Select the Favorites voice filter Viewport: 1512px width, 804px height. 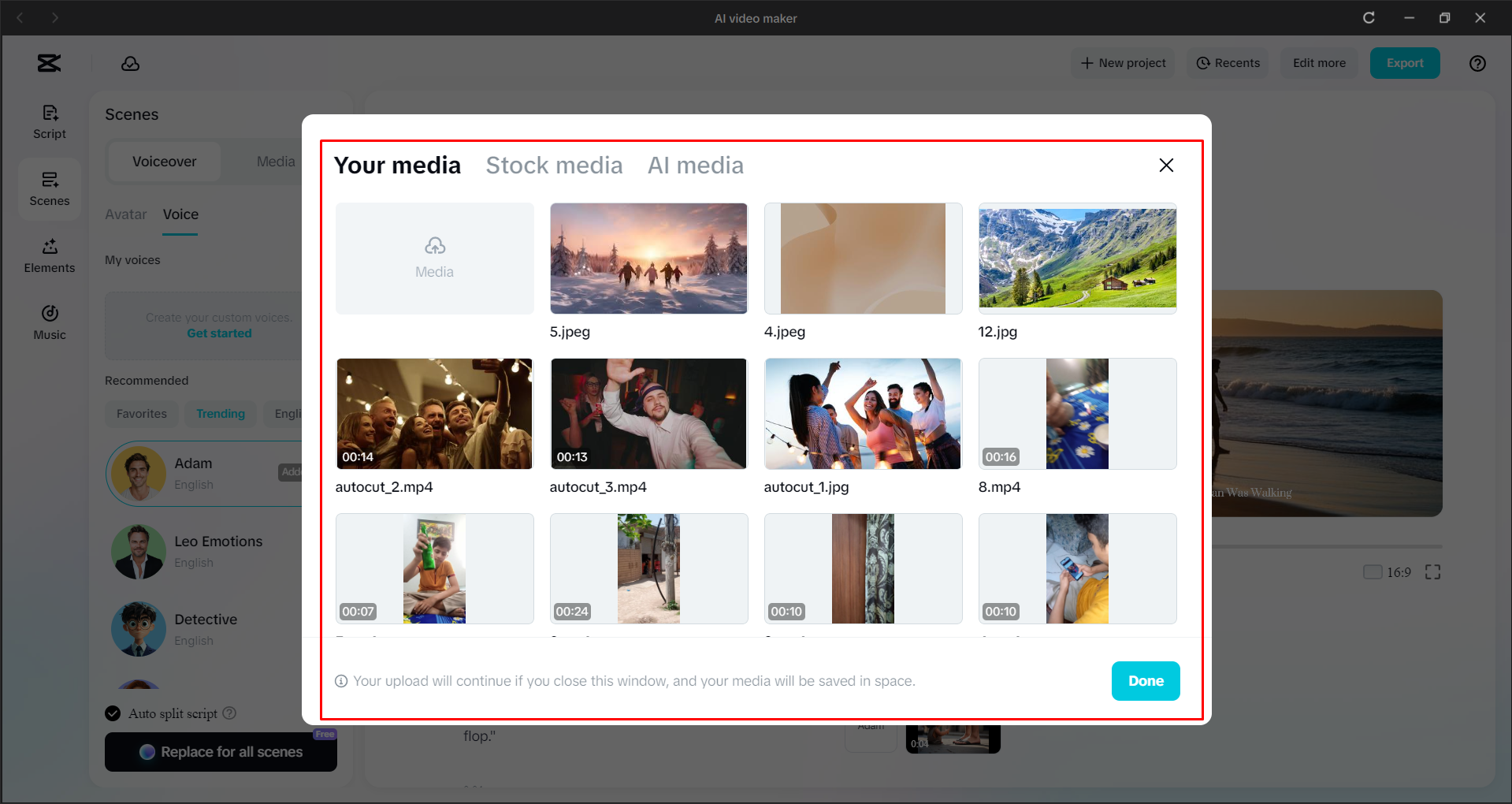[x=142, y=414]
